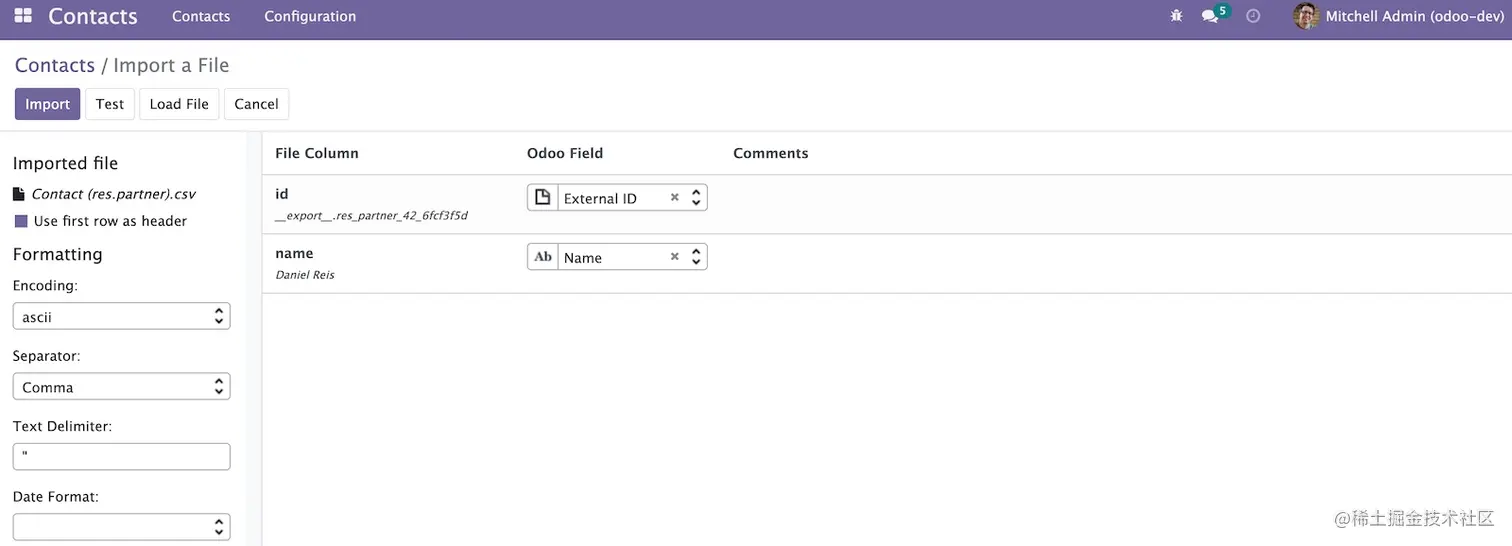This screenshot has width=1512, height=546.
Task: Toggle Use first row as header
Action: [x=20, y=221]
